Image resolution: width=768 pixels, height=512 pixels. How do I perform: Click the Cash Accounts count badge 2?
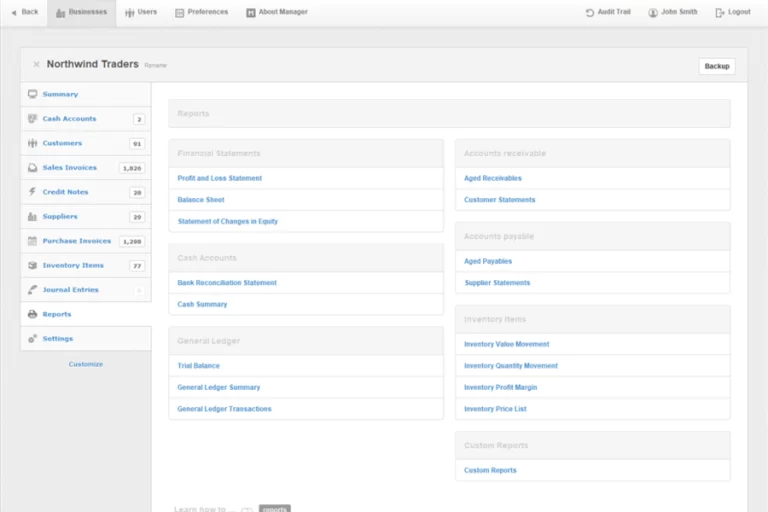pyautogui.click(x=139, y=119)
